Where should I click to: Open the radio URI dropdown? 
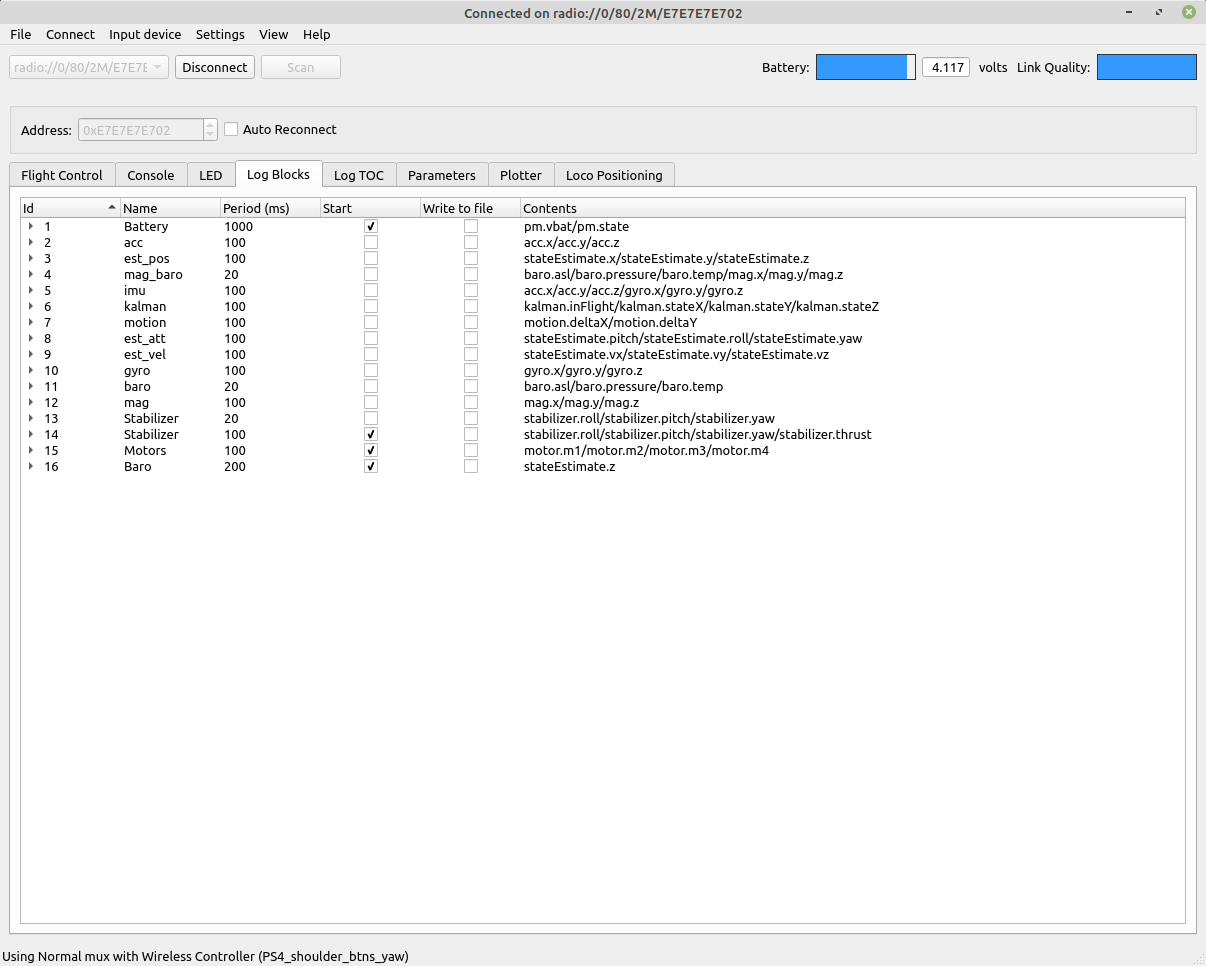pyautogui.click(x=88, y=67)
